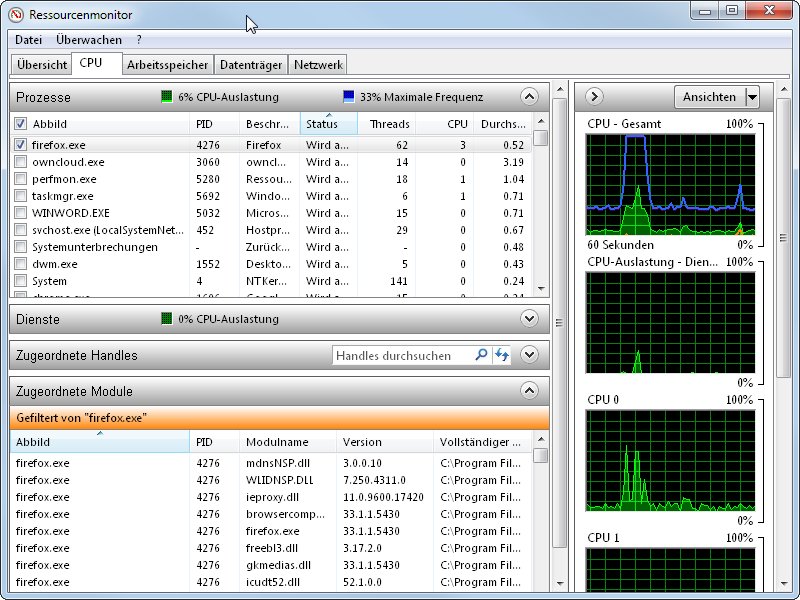This screenshot has height=600, width=800.
Task: Collapse the Prozesse panel
Action: [530, 97]
